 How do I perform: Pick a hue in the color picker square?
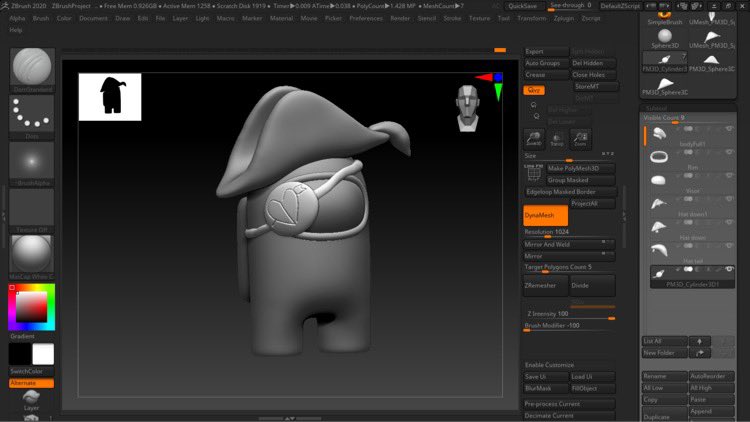(32, 307)
